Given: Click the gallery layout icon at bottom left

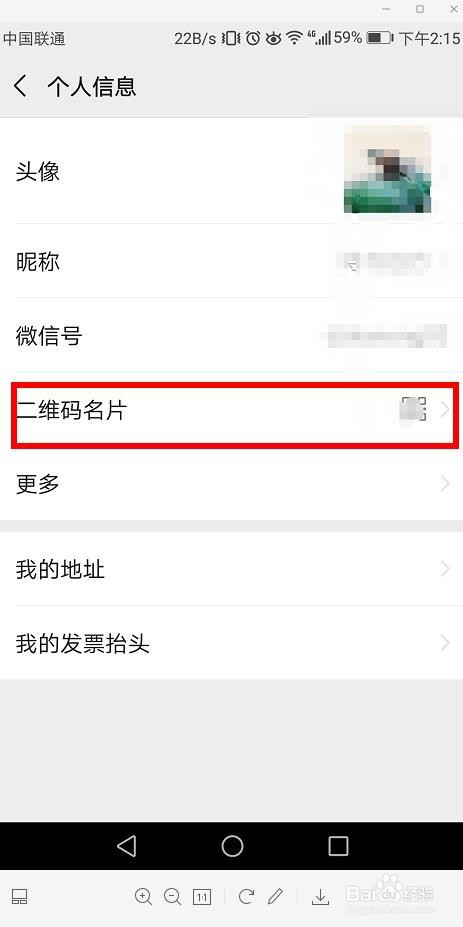Looking at the screenshot, I should [x=20, y=897].
